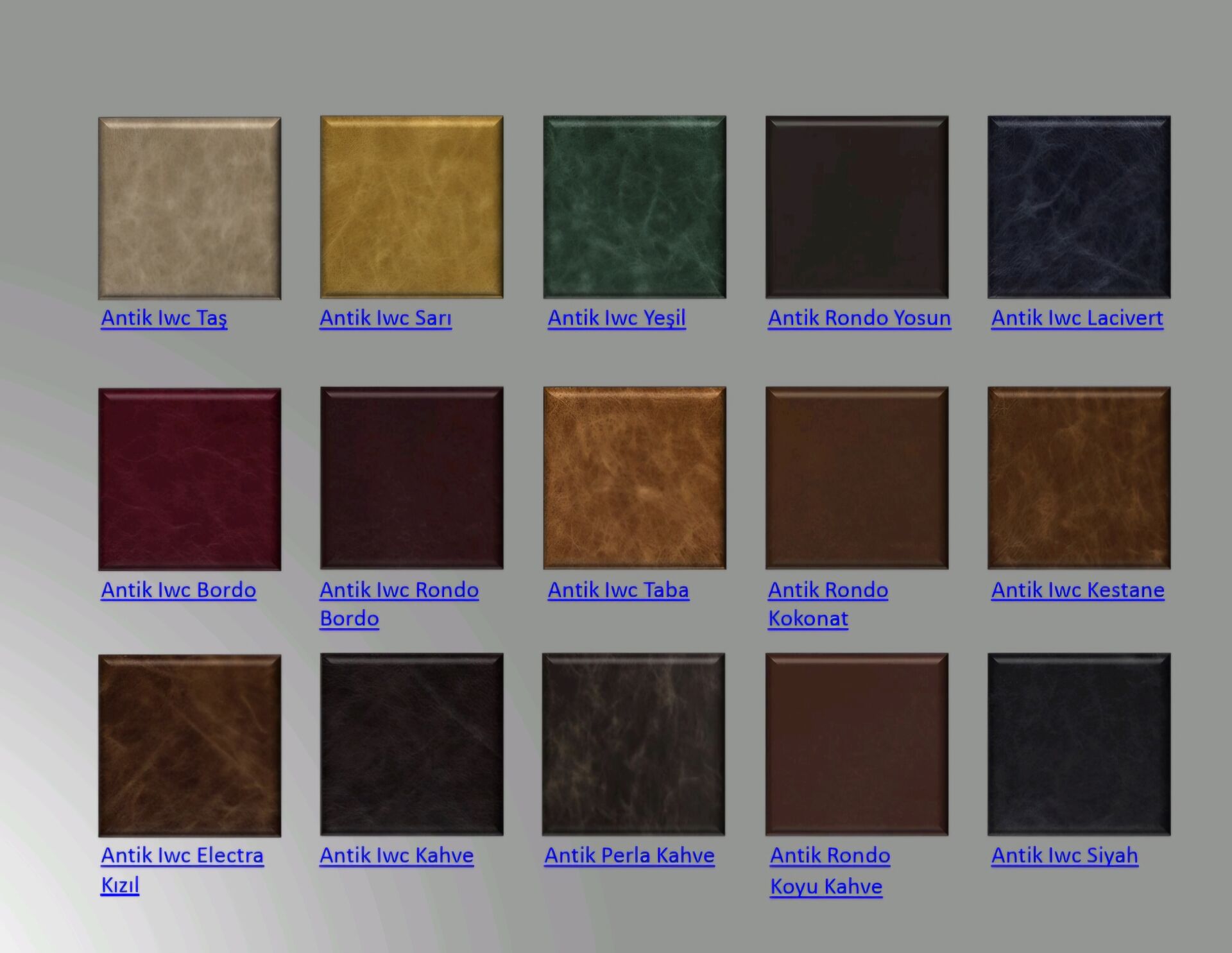Select the black Siyah leather swatch
1232x953 pixels.
tap(1079, 744)
